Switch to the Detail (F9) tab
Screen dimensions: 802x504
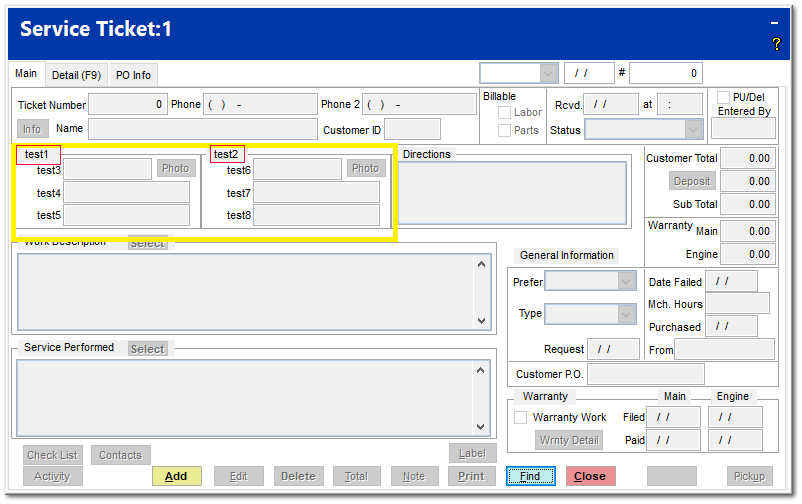click(77, 75)
